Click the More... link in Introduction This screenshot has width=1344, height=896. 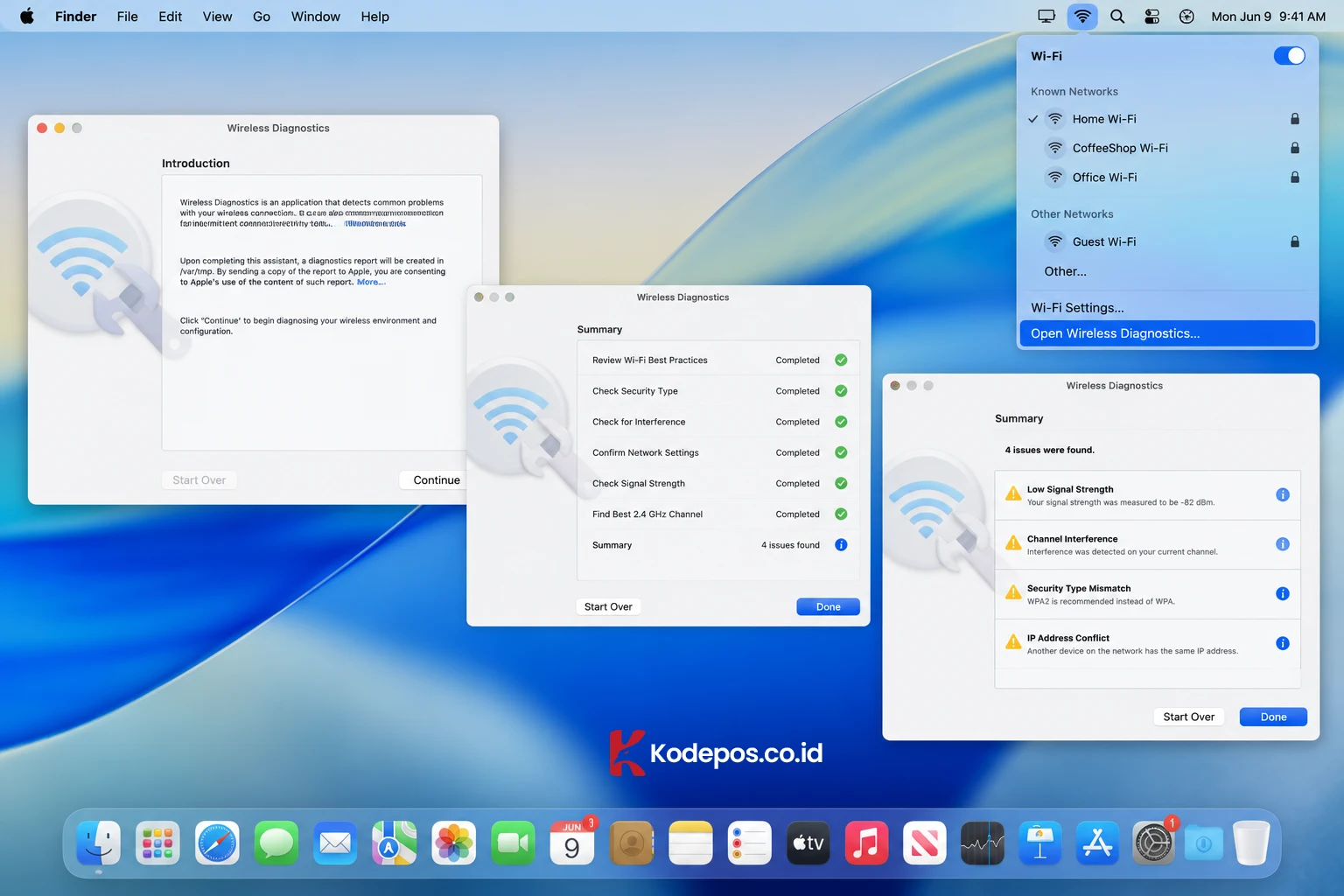click(371, 282)
